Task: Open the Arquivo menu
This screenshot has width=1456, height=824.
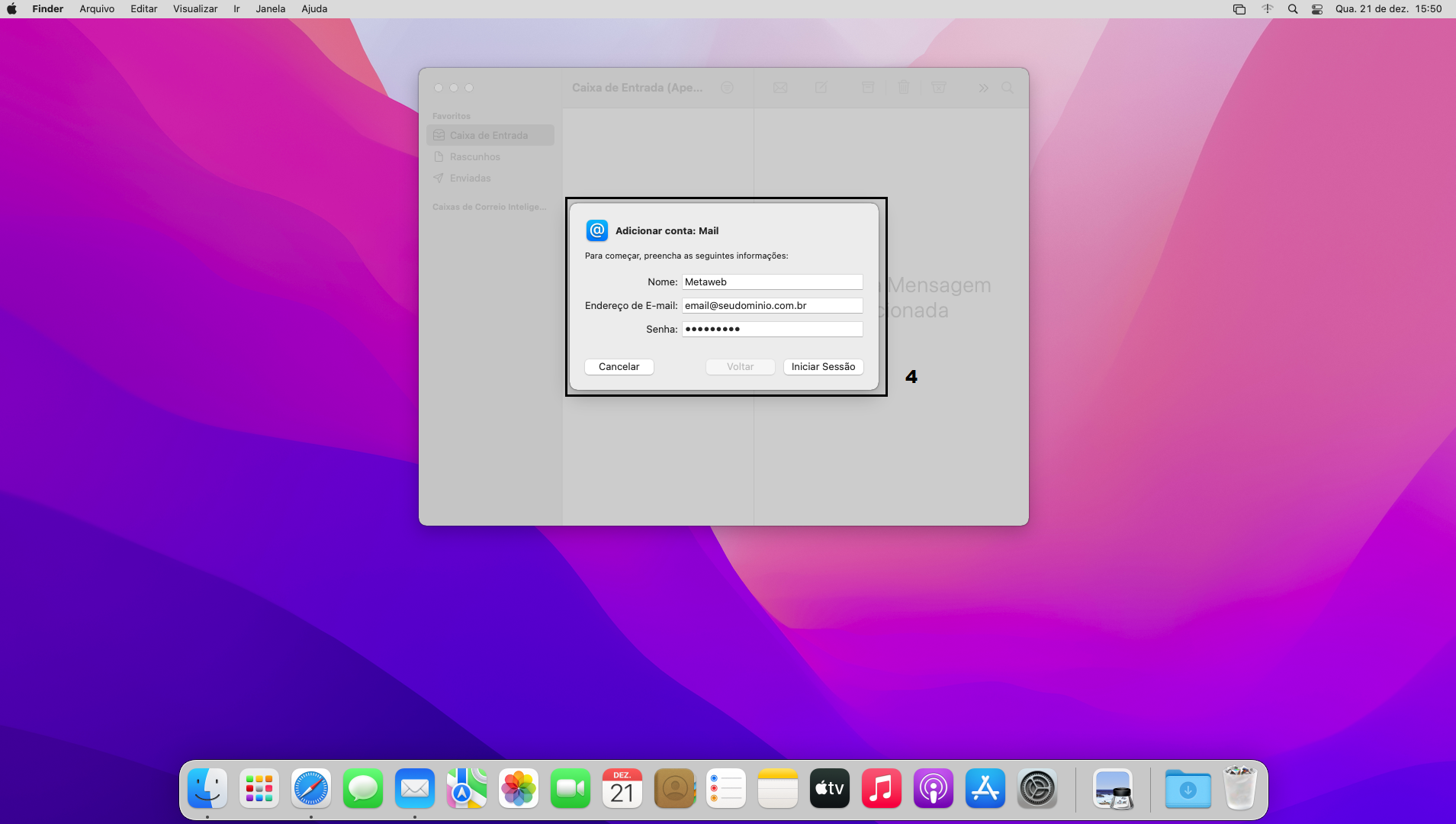Action: point(97,9)
